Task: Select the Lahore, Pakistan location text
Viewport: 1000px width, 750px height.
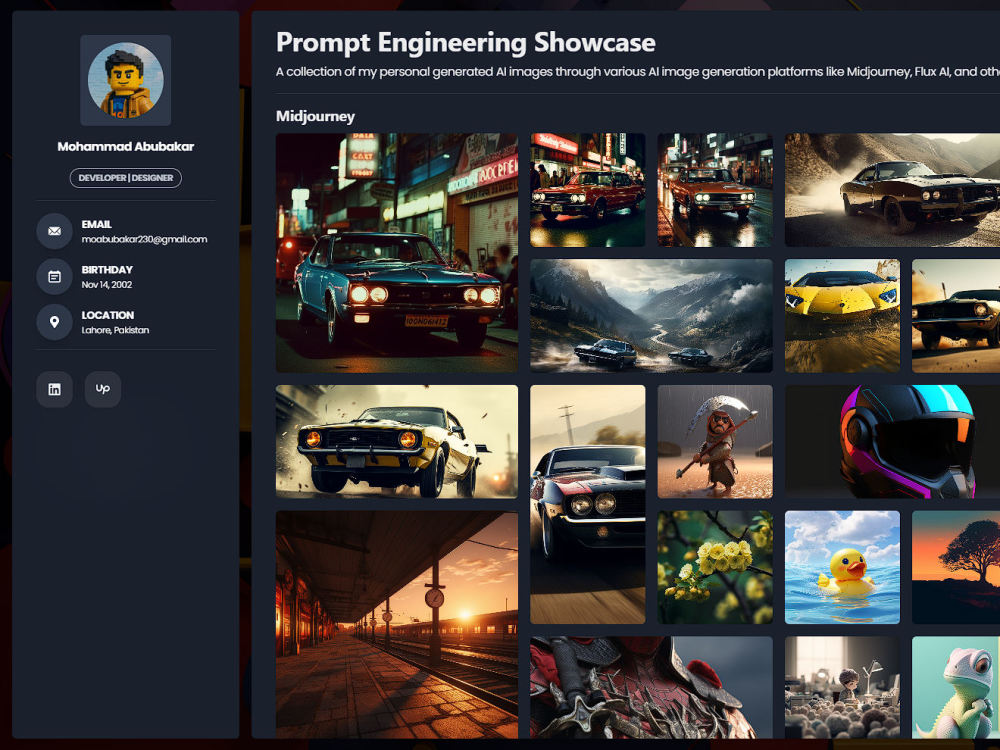Action: point(115,330)
